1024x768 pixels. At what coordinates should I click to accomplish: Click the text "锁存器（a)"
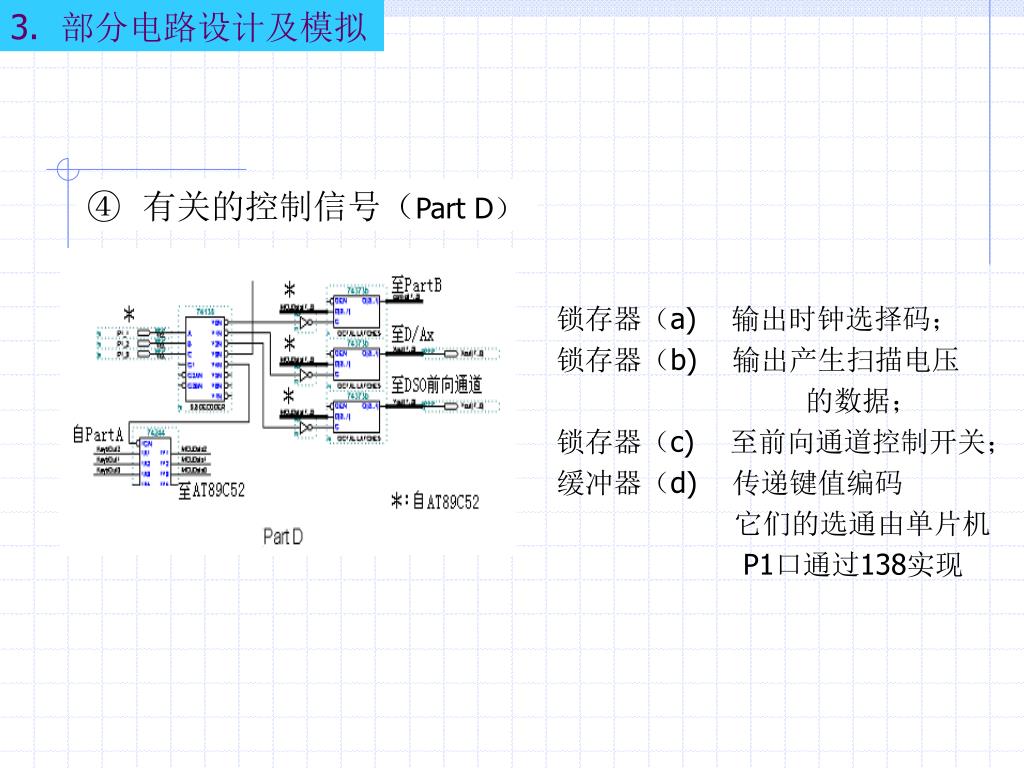point(626,319)
